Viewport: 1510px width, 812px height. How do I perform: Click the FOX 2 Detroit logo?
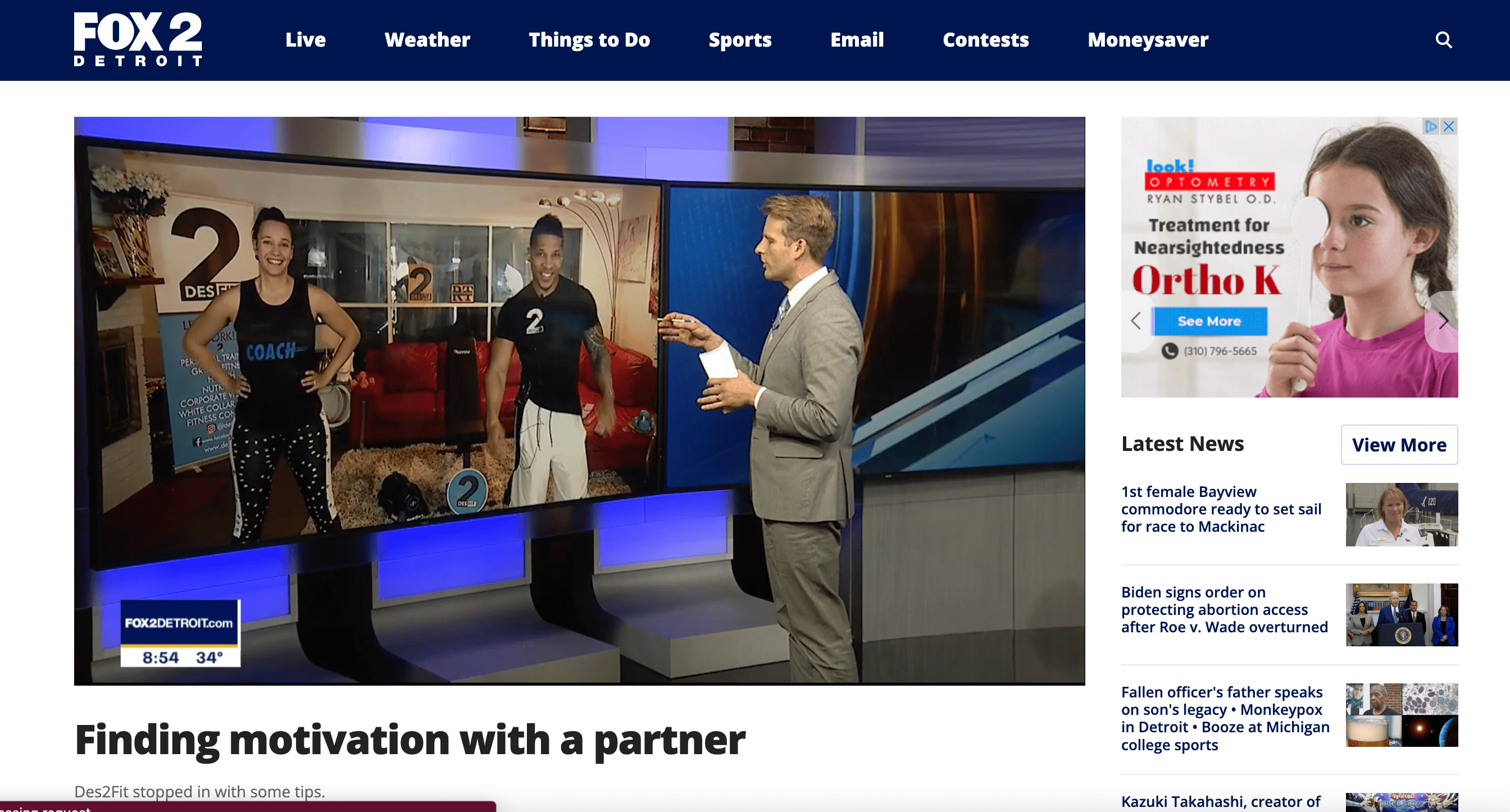pyautogui.click(x=138, y=39)
